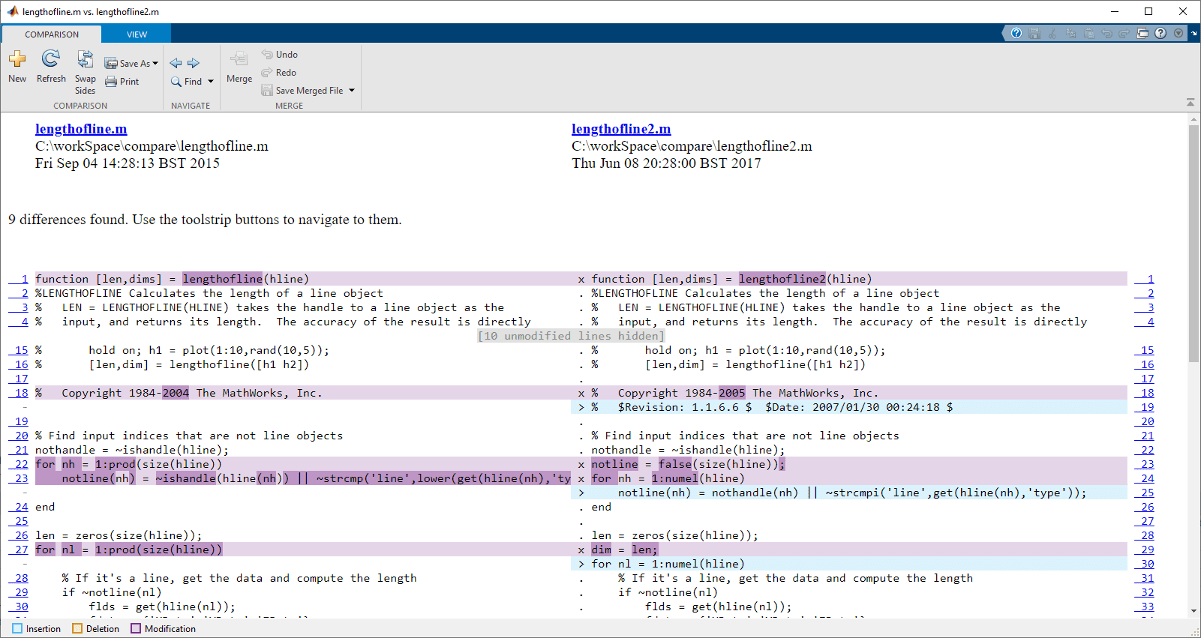Screen dimensions: 1201x638
Task: Open the lengthofline2.m file link
Action: [x=621, y=129]
